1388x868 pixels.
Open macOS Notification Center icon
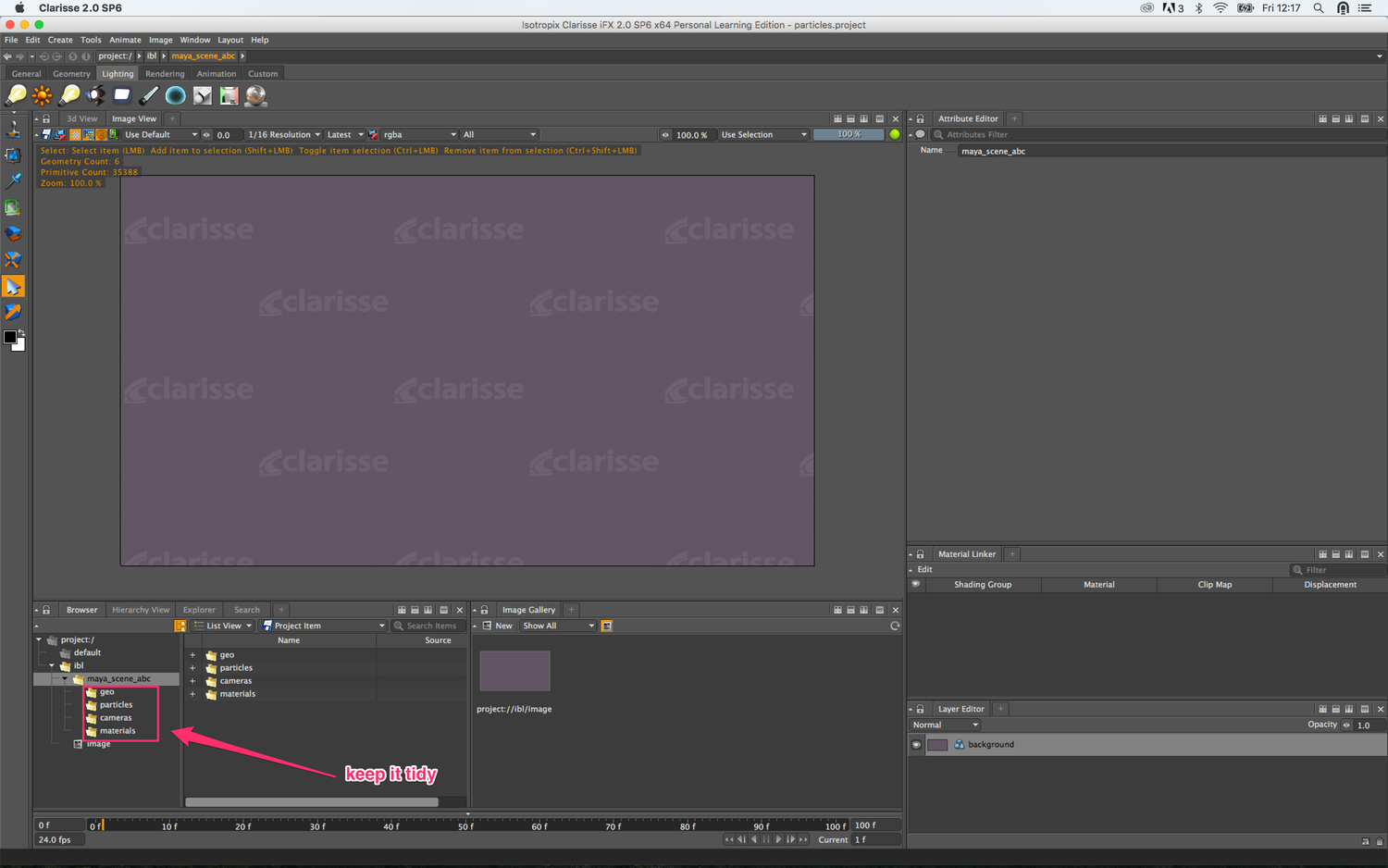[1365, 8]
